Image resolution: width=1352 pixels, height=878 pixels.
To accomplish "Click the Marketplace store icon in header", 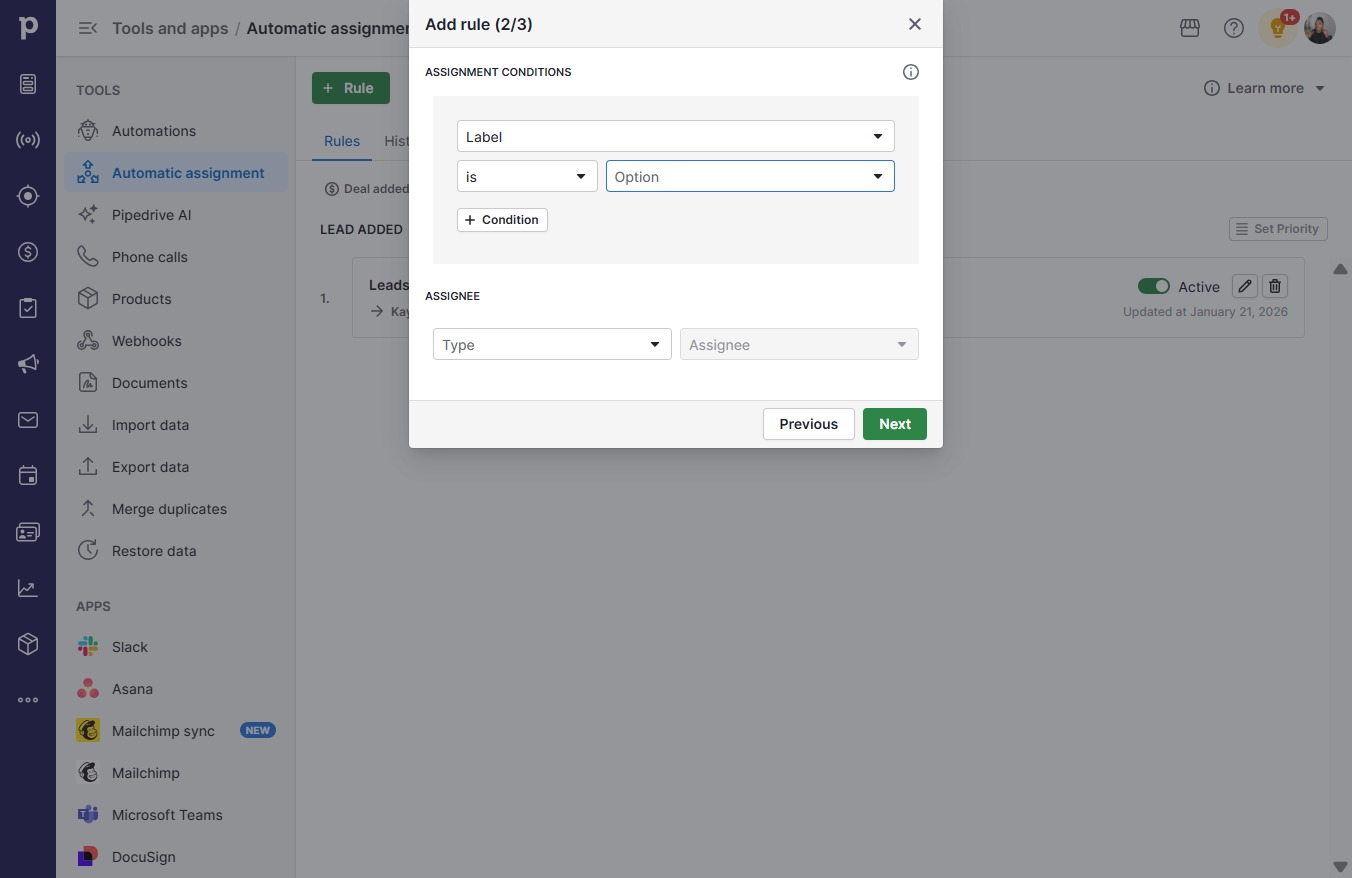I will [1190, 28].
